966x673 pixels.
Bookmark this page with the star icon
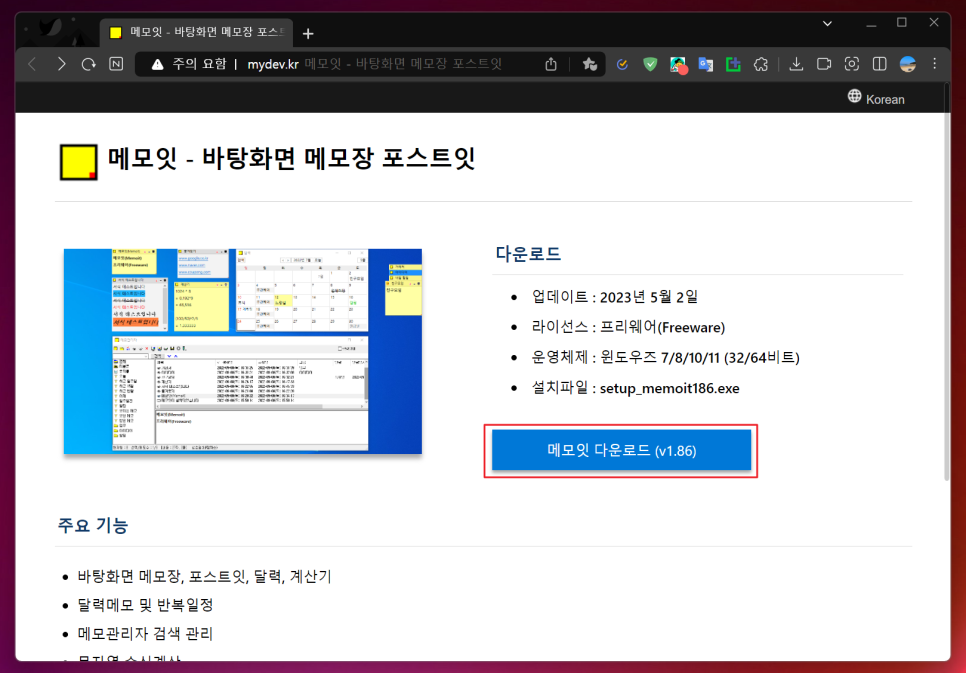click(590, 64)
